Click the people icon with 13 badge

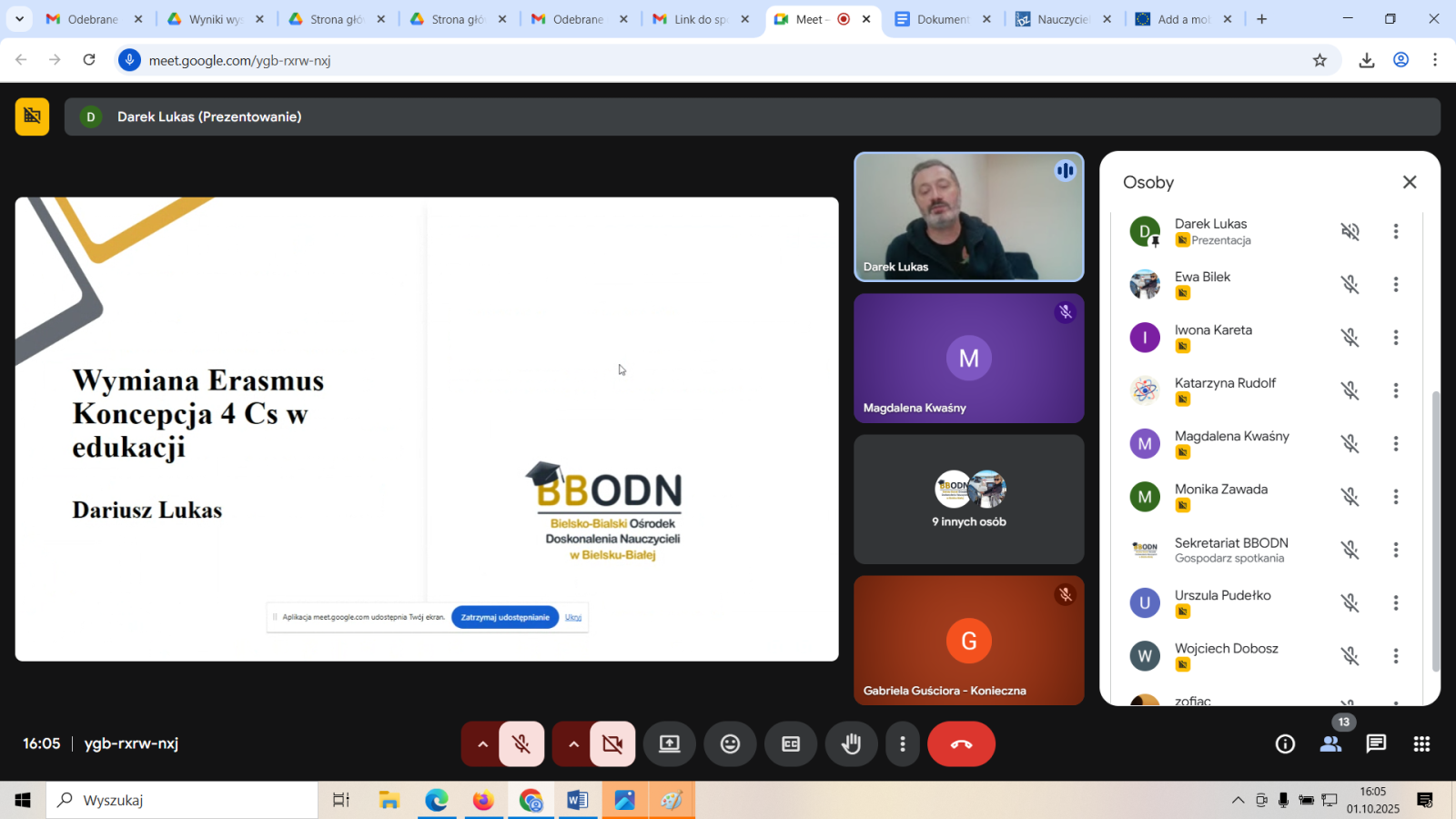[1330, 744]
